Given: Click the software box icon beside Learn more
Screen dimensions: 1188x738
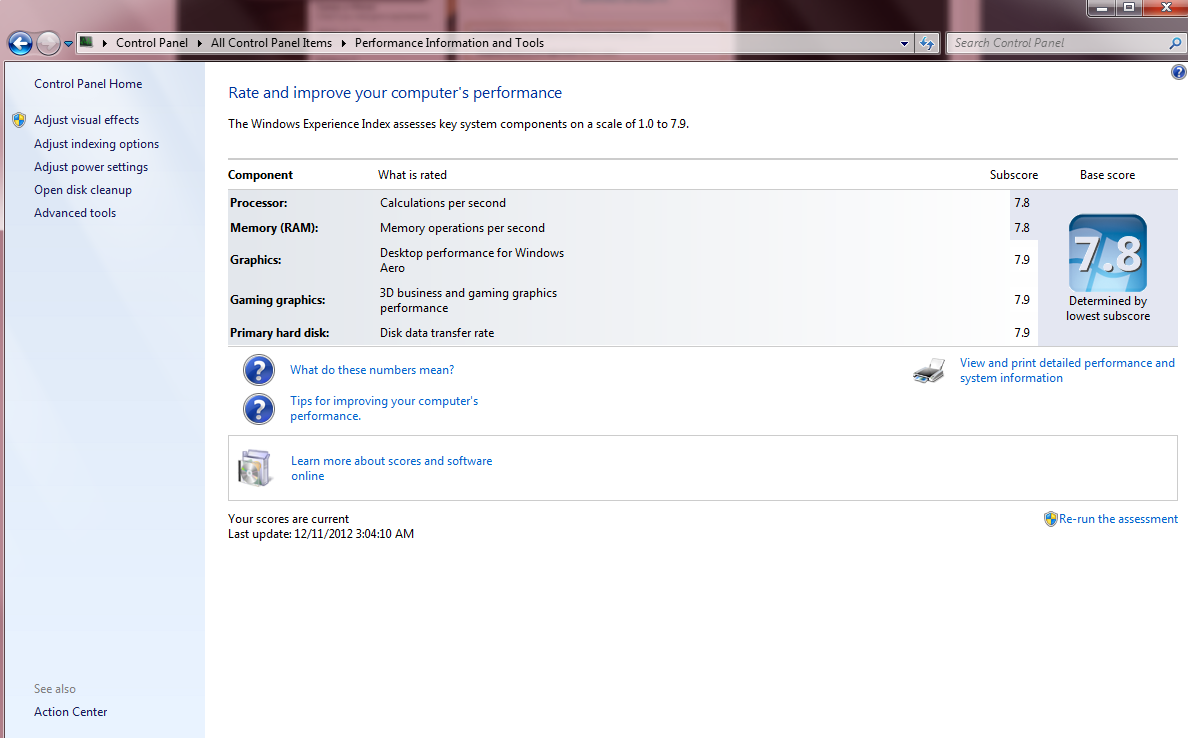Looking at the screenshot, I should [255, 468].
